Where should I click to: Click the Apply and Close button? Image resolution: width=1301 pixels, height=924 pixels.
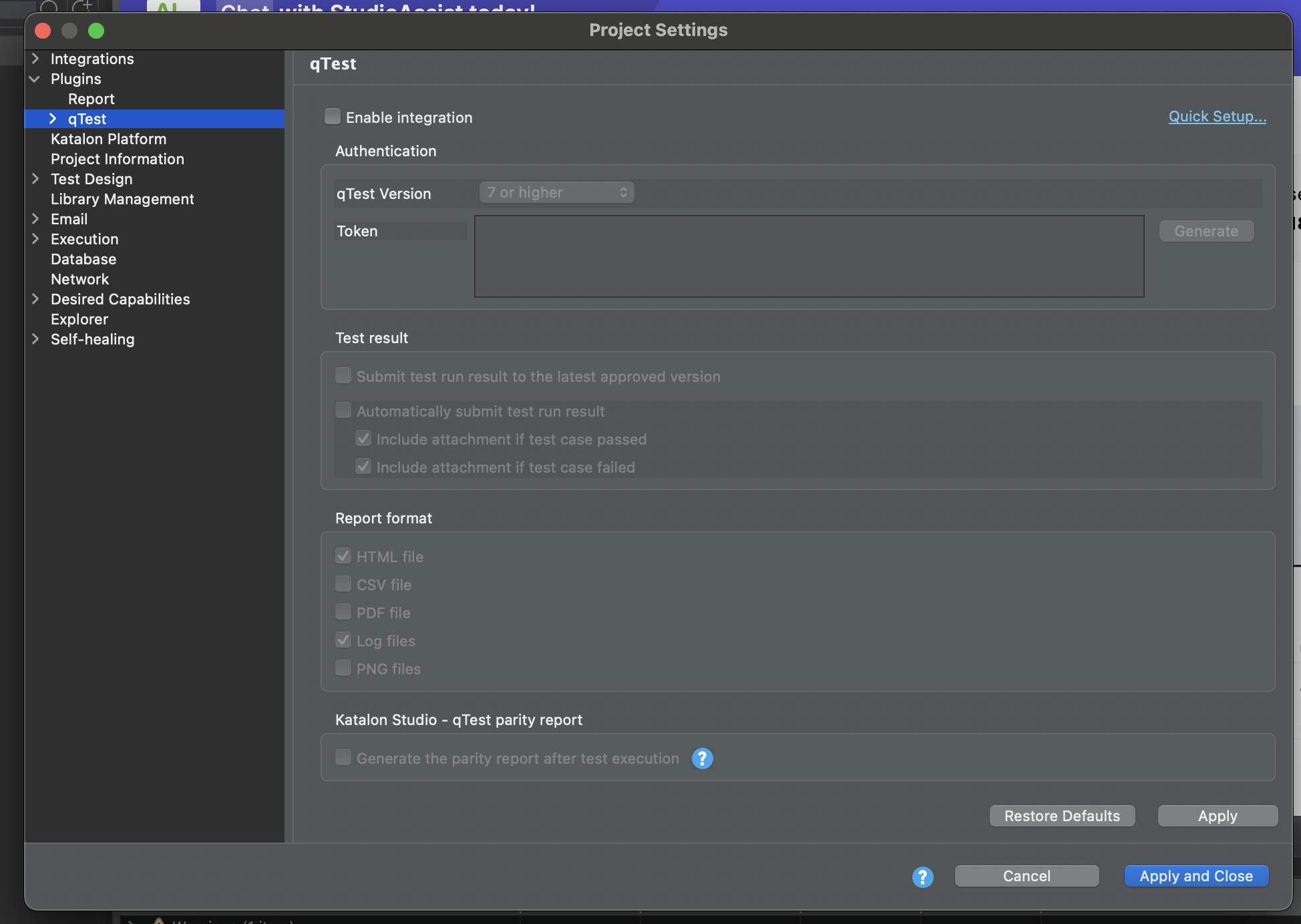tap(1195, 875)
